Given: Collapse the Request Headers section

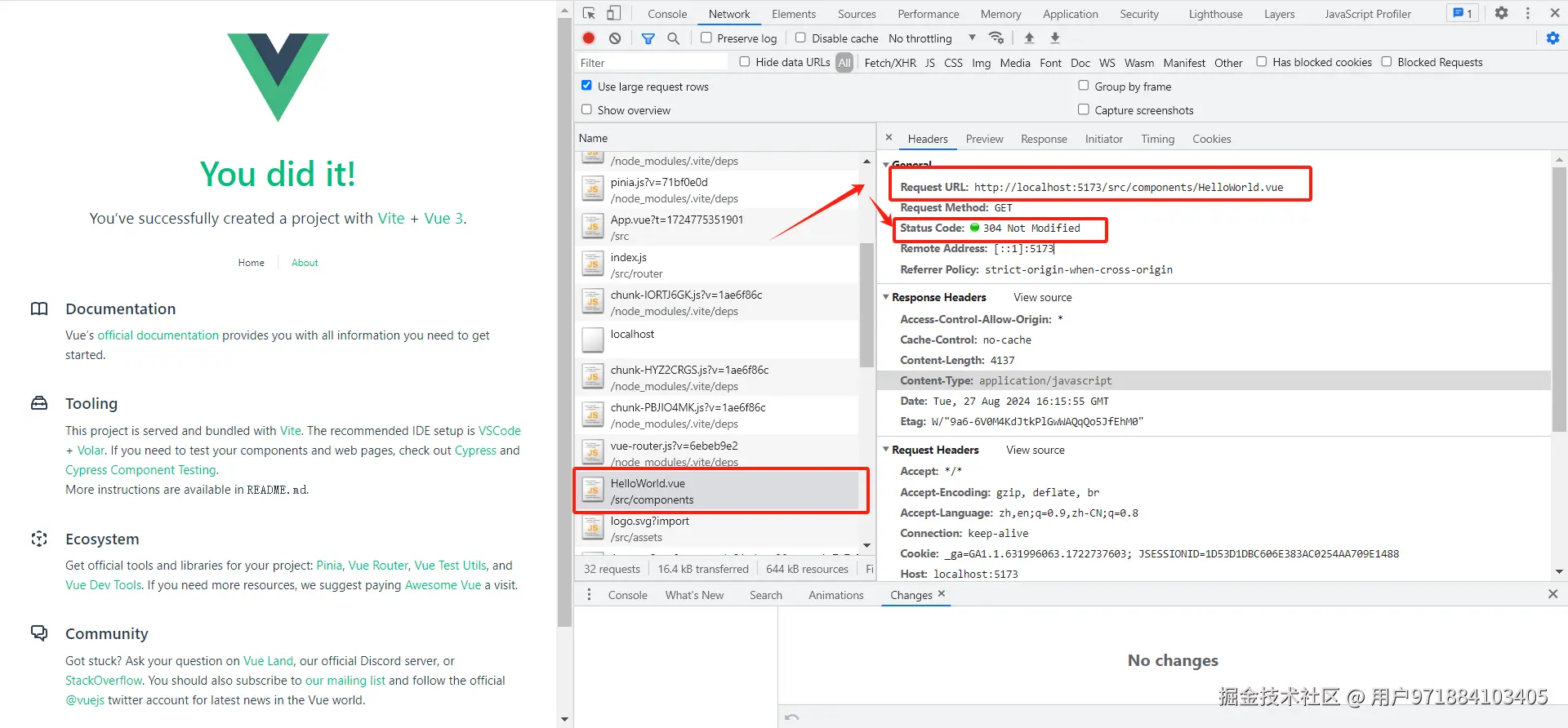Looking at the screenshot, I should point(886,450).
